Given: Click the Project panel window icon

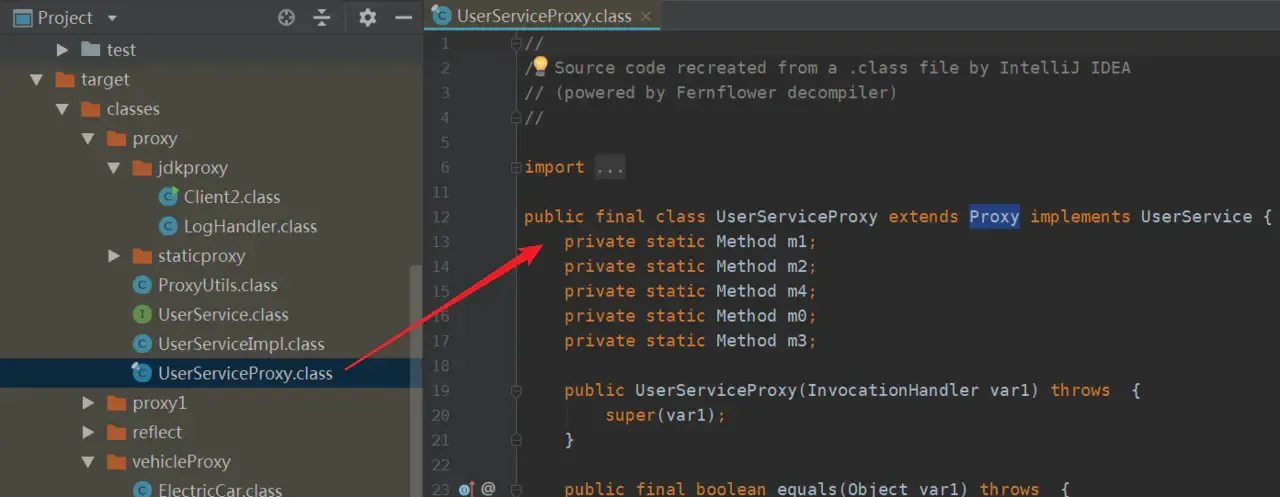Looking at the screenshot, I should [x=21, y=18].
